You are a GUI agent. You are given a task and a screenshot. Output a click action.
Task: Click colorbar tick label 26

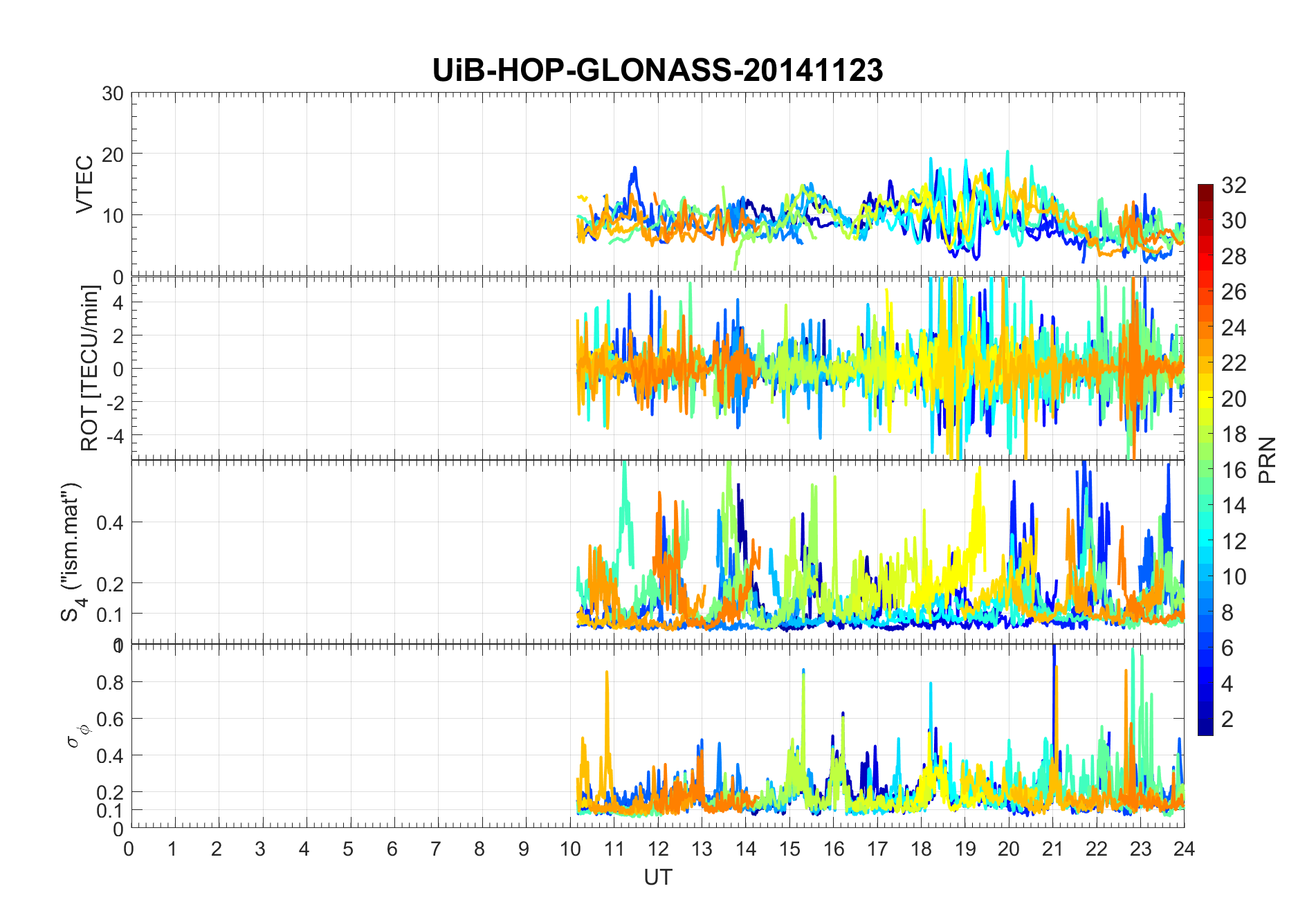point(1234,292)
